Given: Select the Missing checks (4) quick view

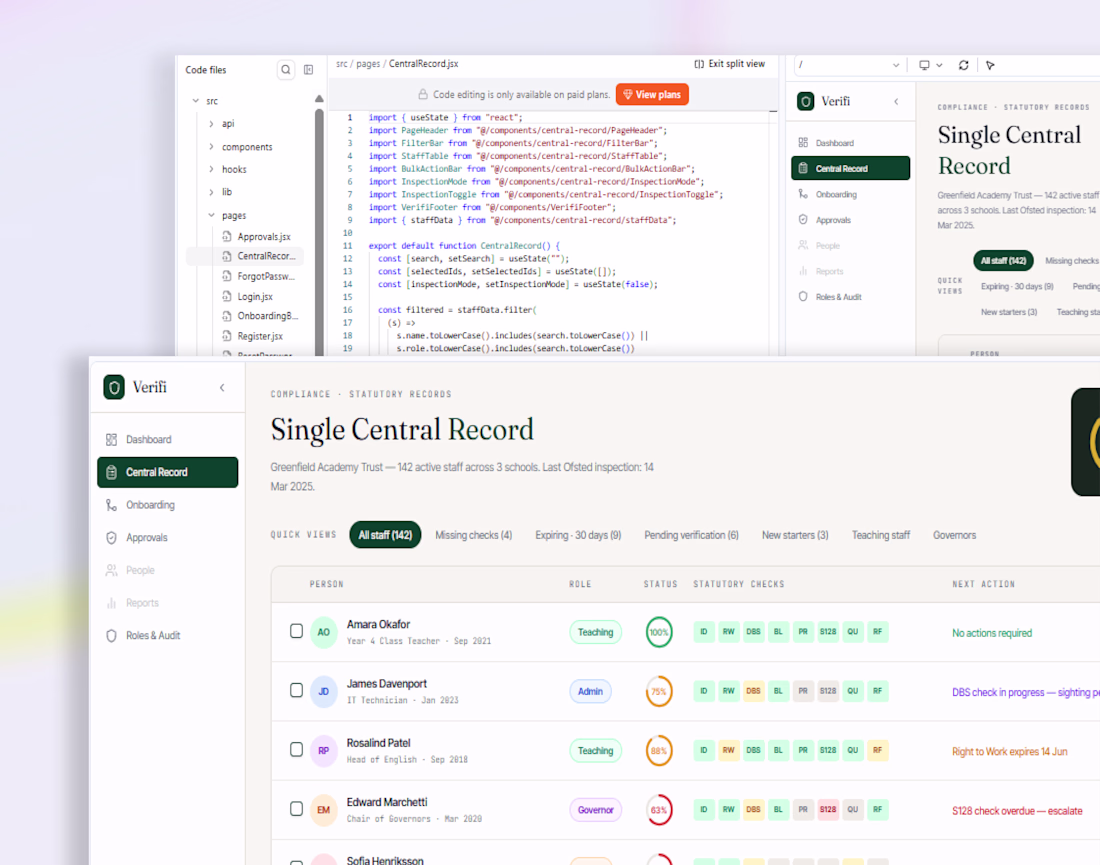Looking at the screenshot, I should pos(474,535).
